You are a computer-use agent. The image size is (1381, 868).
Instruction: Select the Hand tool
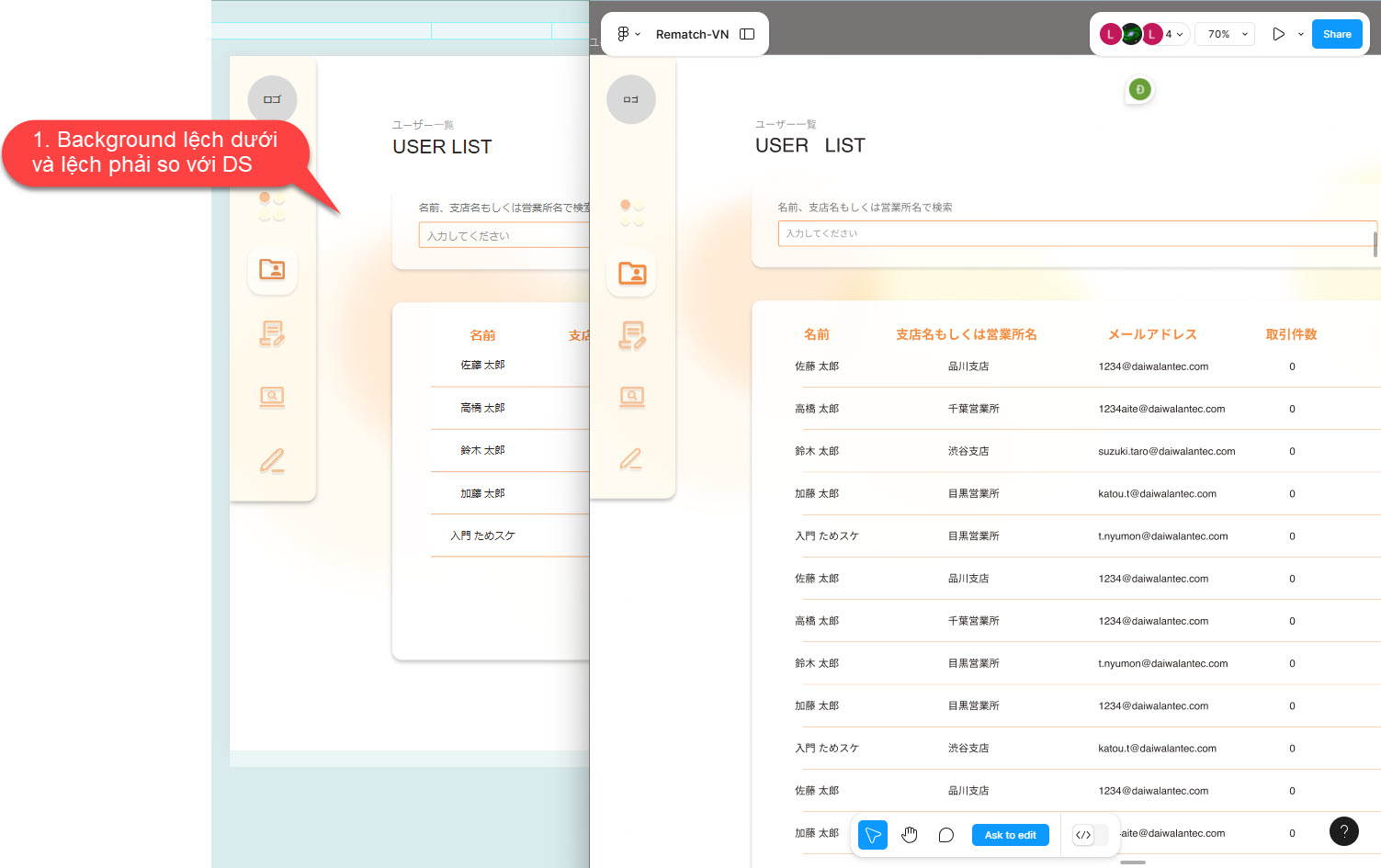click(x=909, y=835)
